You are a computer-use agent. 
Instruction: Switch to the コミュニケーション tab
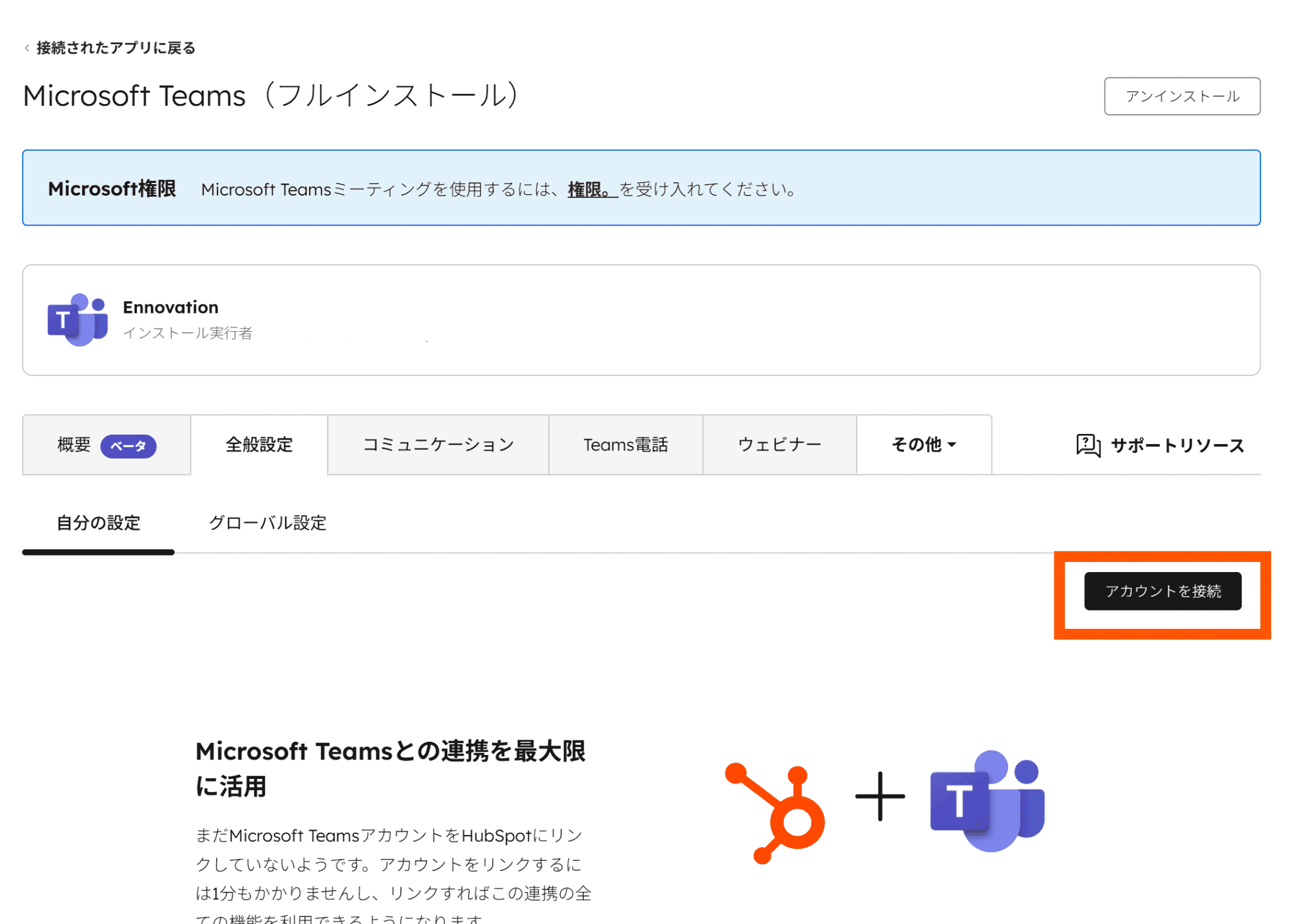coord(438,445)
